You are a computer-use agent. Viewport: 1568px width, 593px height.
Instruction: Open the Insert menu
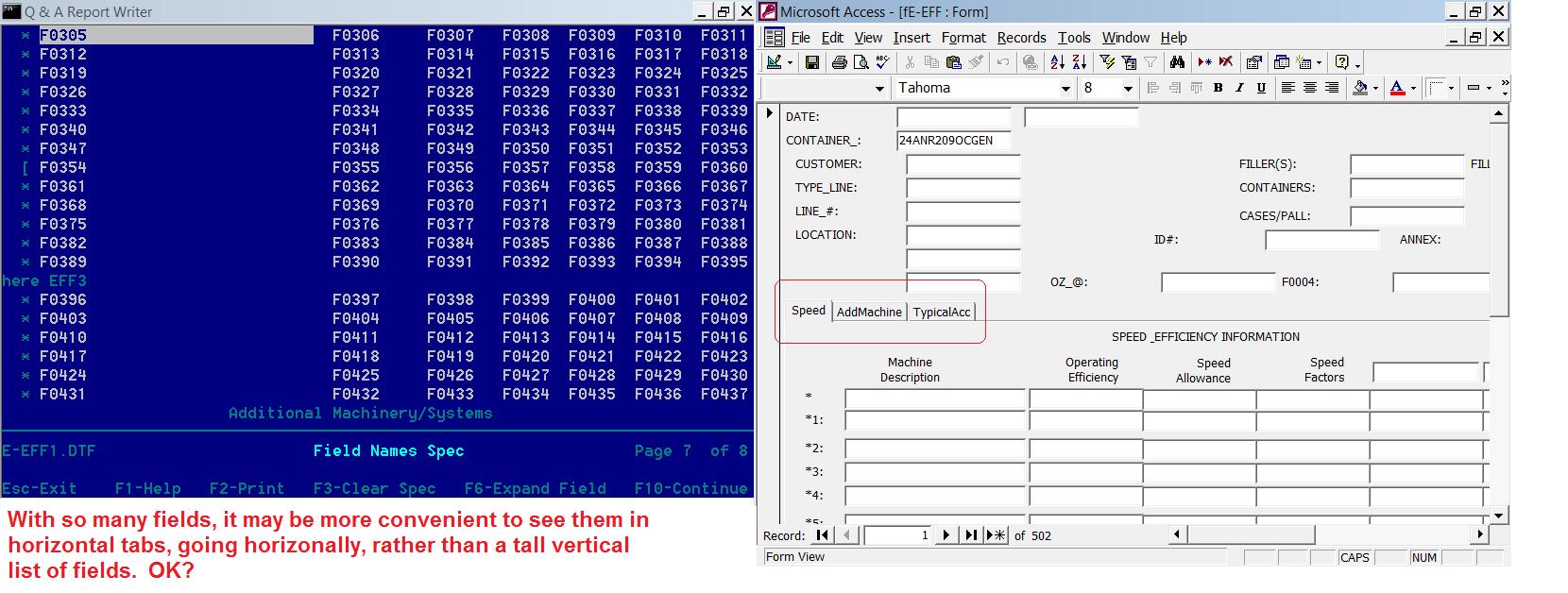pos(912,38)
